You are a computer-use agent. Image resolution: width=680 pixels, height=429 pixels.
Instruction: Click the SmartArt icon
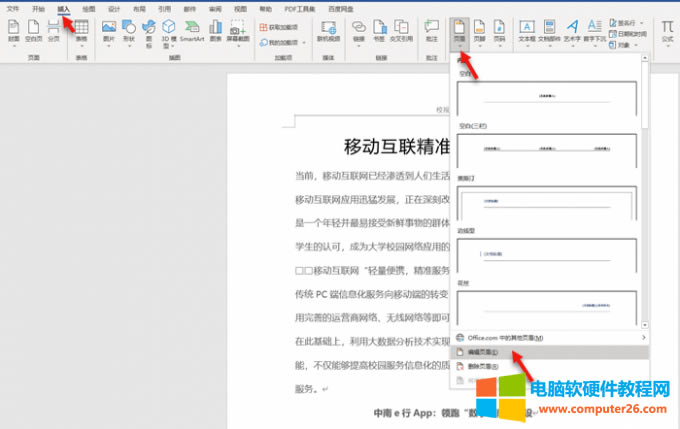pos(192,29)
